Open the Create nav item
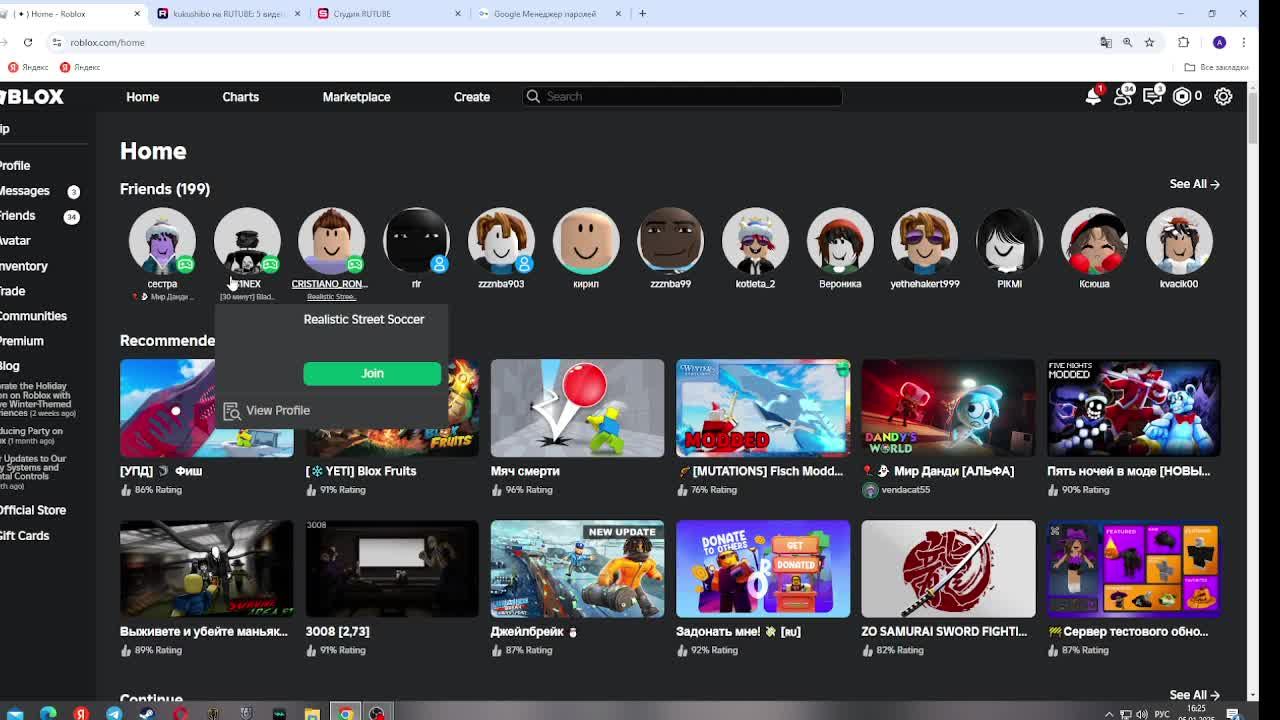 click(472, 97)
